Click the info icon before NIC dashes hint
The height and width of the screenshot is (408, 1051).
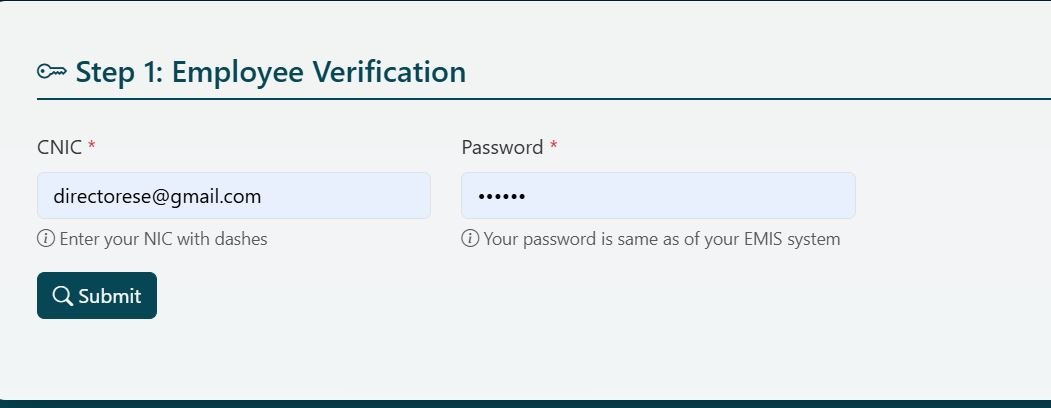click(x=45, y=239)
